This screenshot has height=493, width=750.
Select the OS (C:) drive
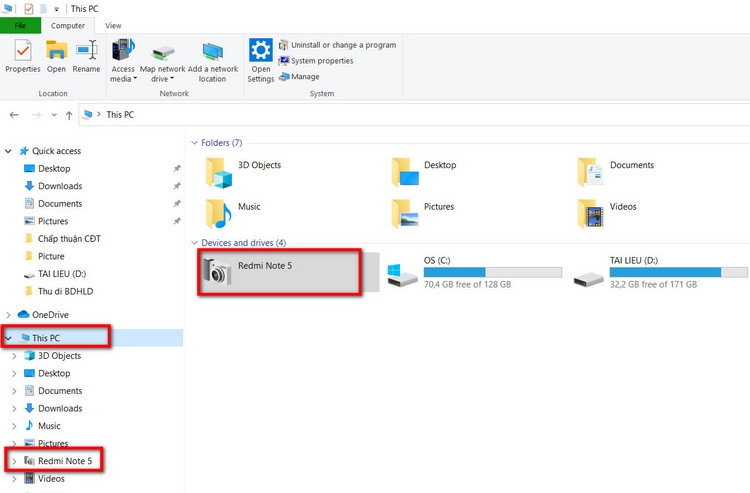click(474, 273)
